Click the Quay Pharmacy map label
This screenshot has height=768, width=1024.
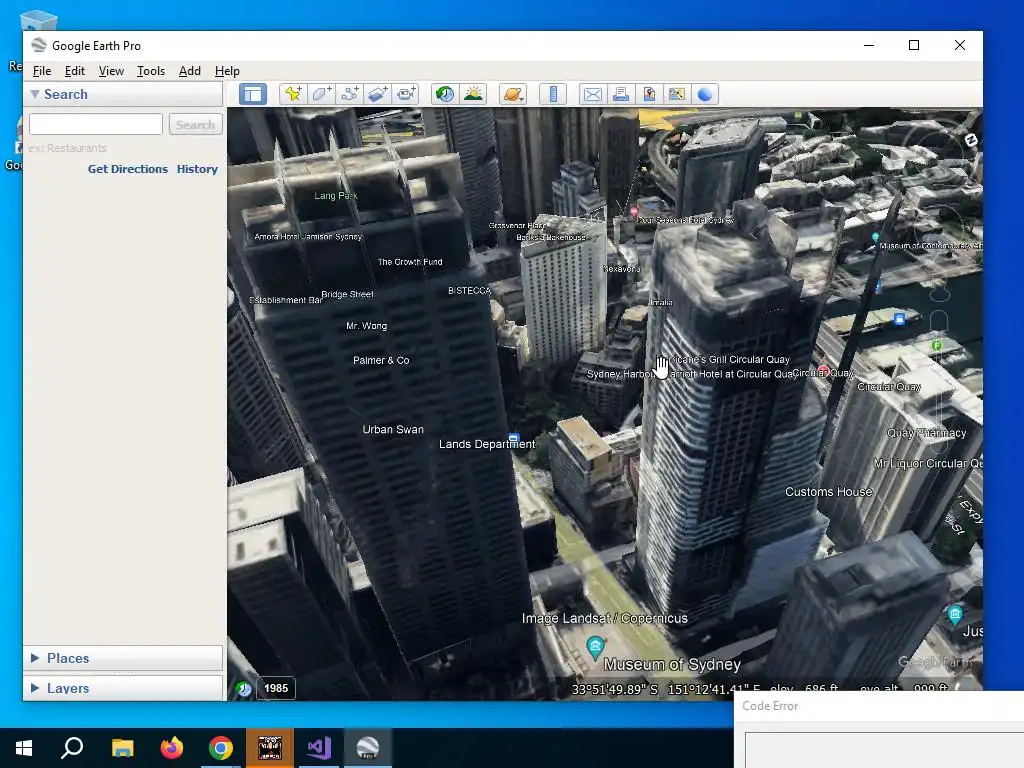(x=926, y=433)
